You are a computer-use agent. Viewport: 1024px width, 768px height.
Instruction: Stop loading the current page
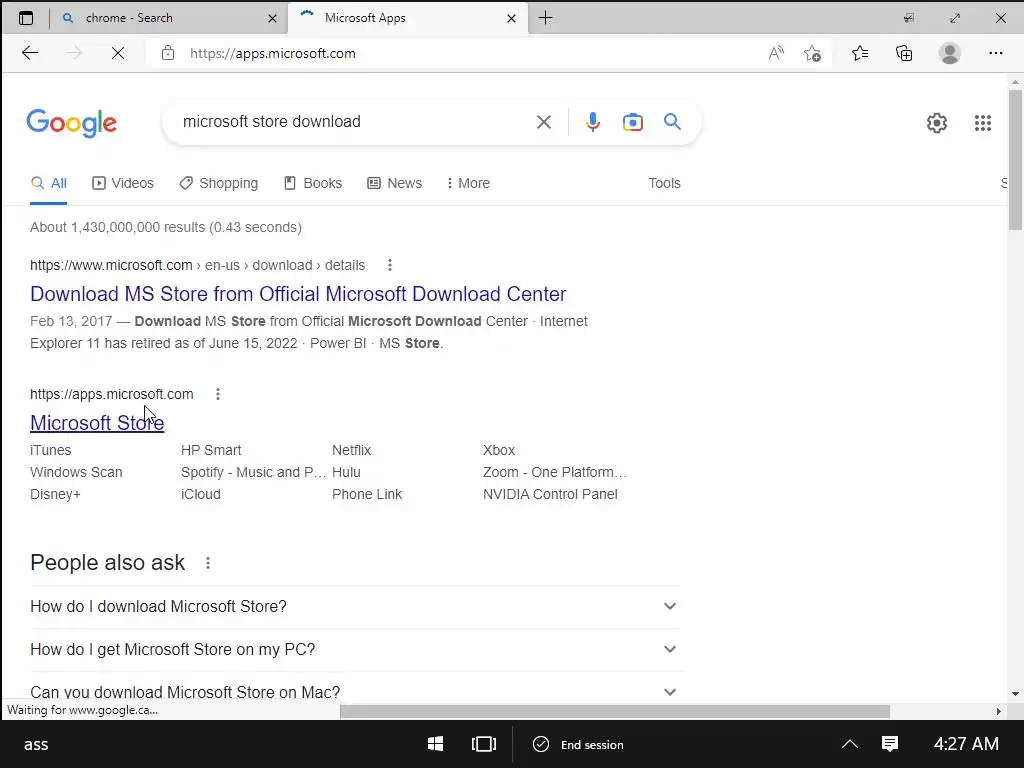tap(118, 53)
